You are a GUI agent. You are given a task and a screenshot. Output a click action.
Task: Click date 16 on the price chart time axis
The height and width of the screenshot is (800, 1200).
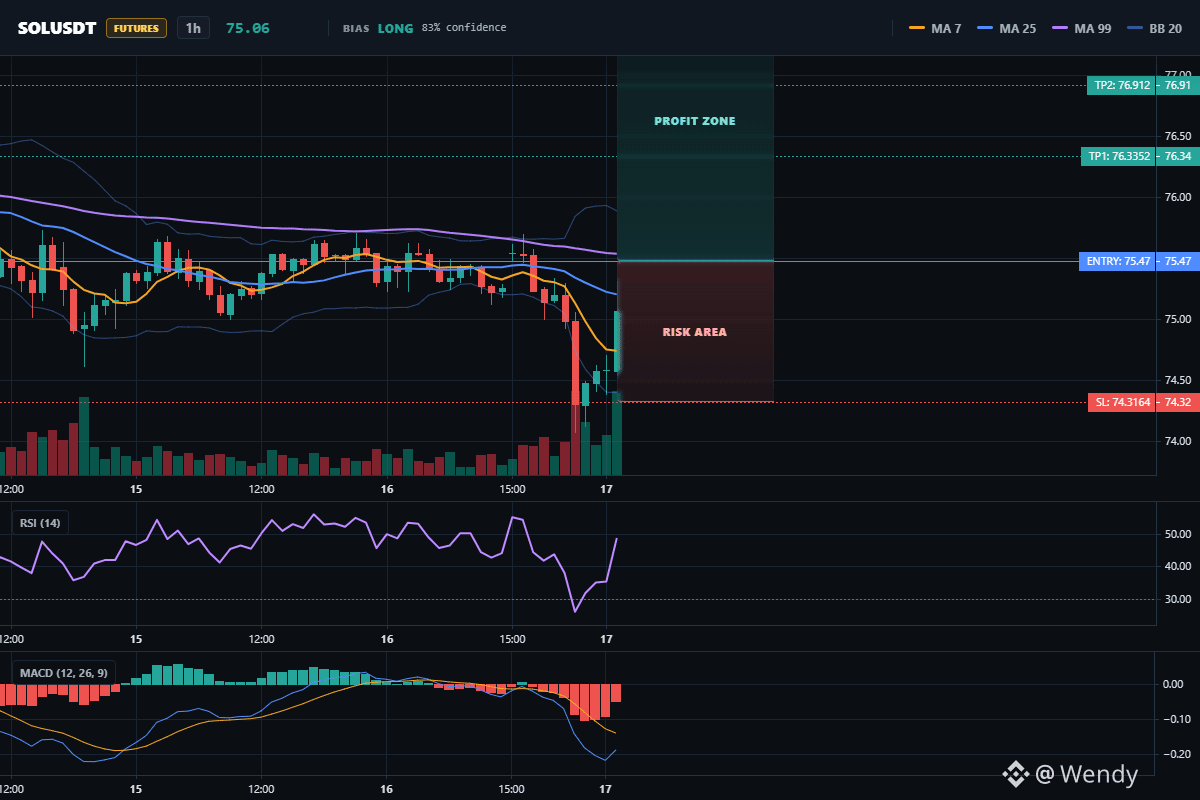pos(387,489)
